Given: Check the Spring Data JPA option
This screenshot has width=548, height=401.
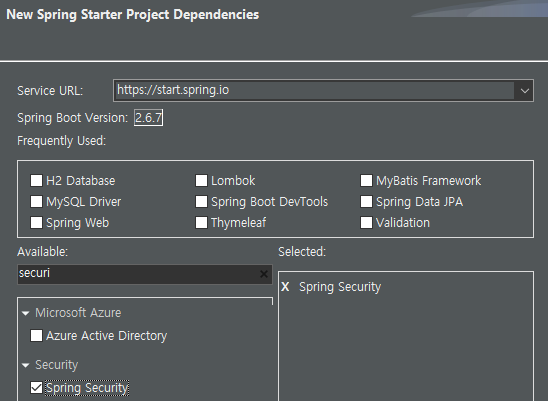Looking at the screenshot, I should 366,202.
